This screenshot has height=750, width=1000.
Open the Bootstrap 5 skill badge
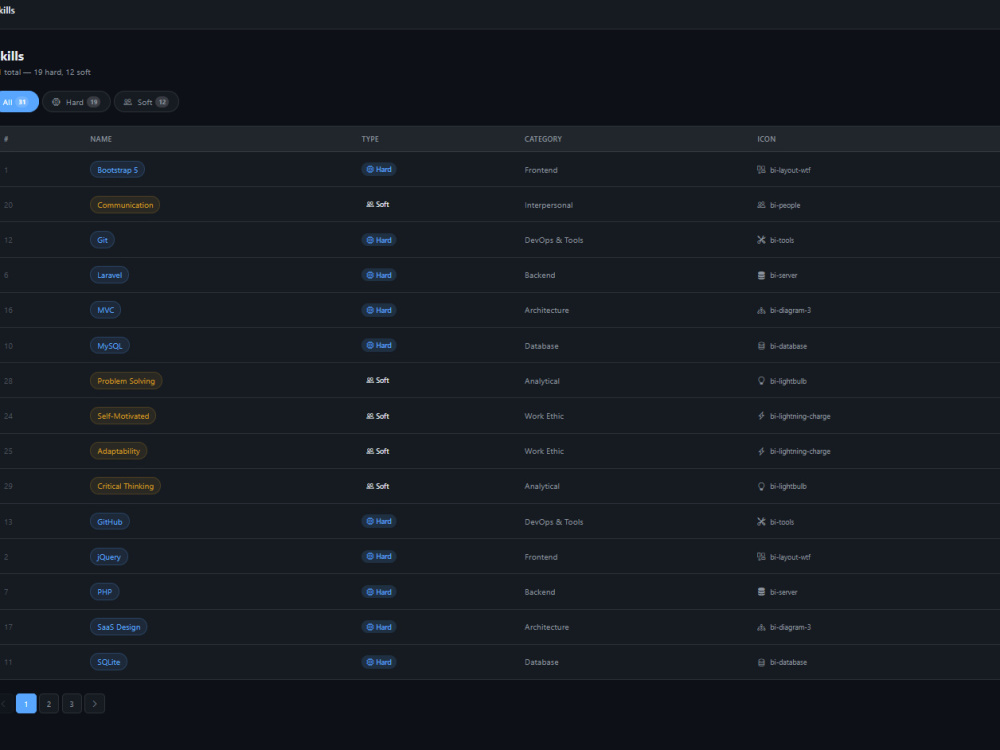(117, 170)
